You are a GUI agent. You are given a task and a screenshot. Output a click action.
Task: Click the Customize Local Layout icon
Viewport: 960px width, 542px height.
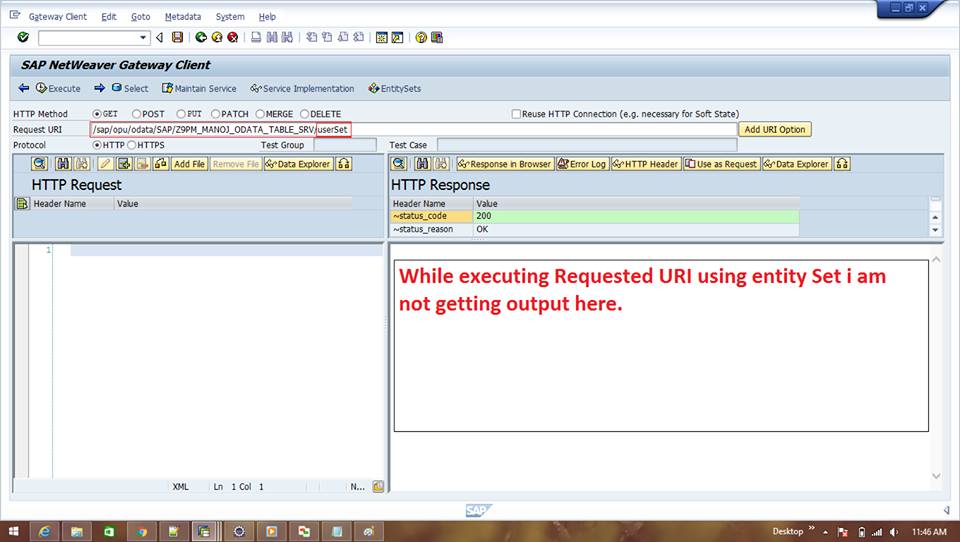pos(437,37)
